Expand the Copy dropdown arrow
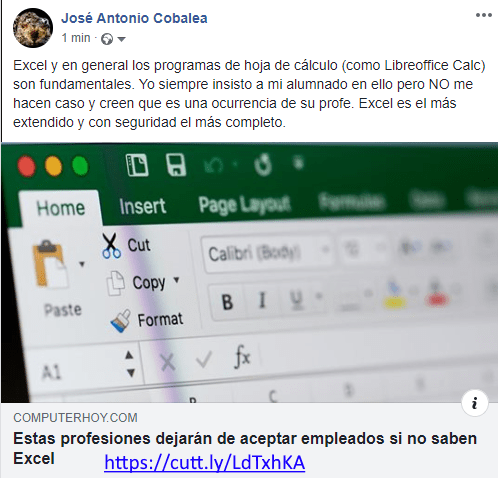This screenshot has width=498, height=480. 177,280
